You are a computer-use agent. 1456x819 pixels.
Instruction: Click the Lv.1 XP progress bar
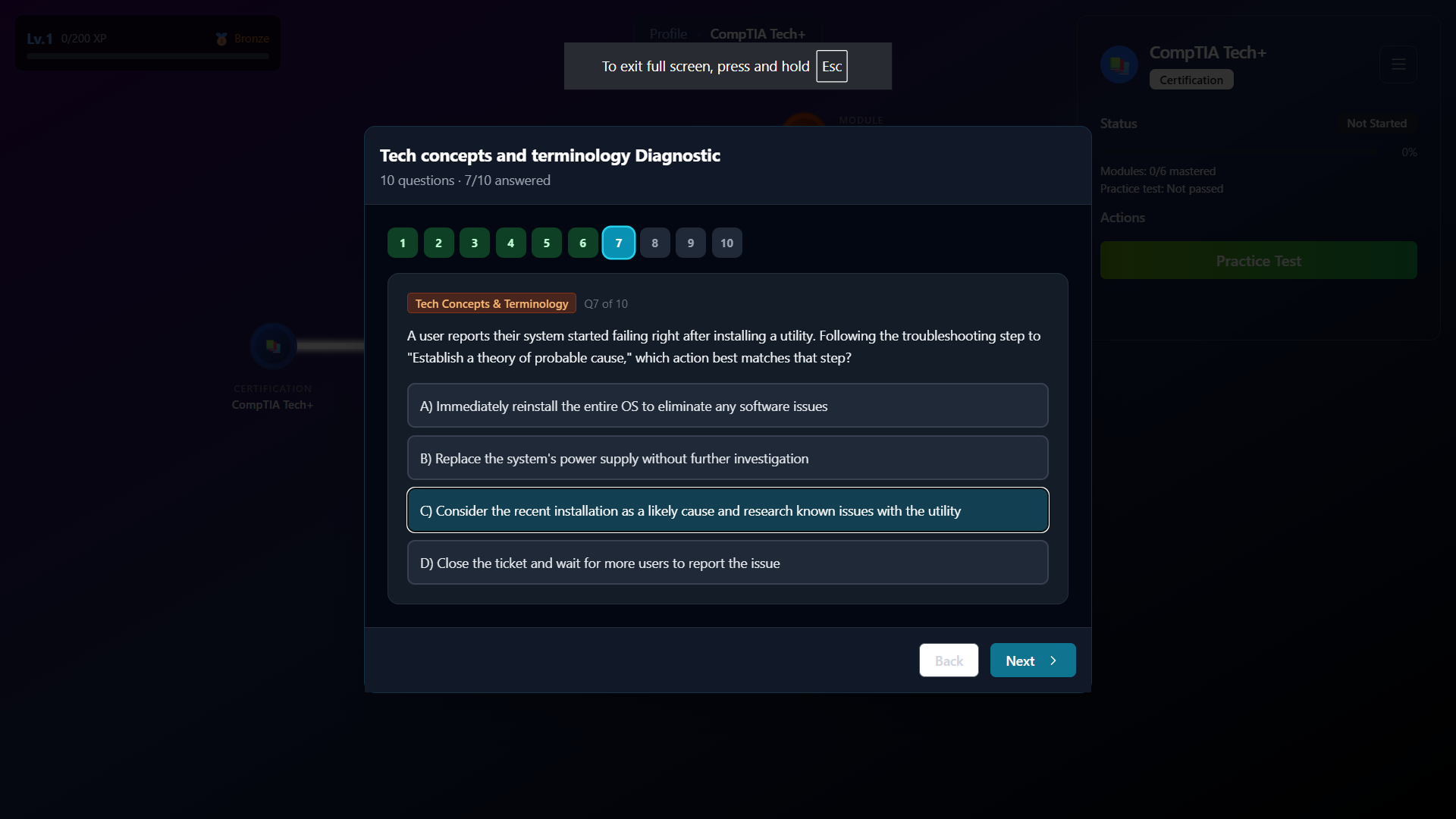pyautogui.click(x=147, y=55)
